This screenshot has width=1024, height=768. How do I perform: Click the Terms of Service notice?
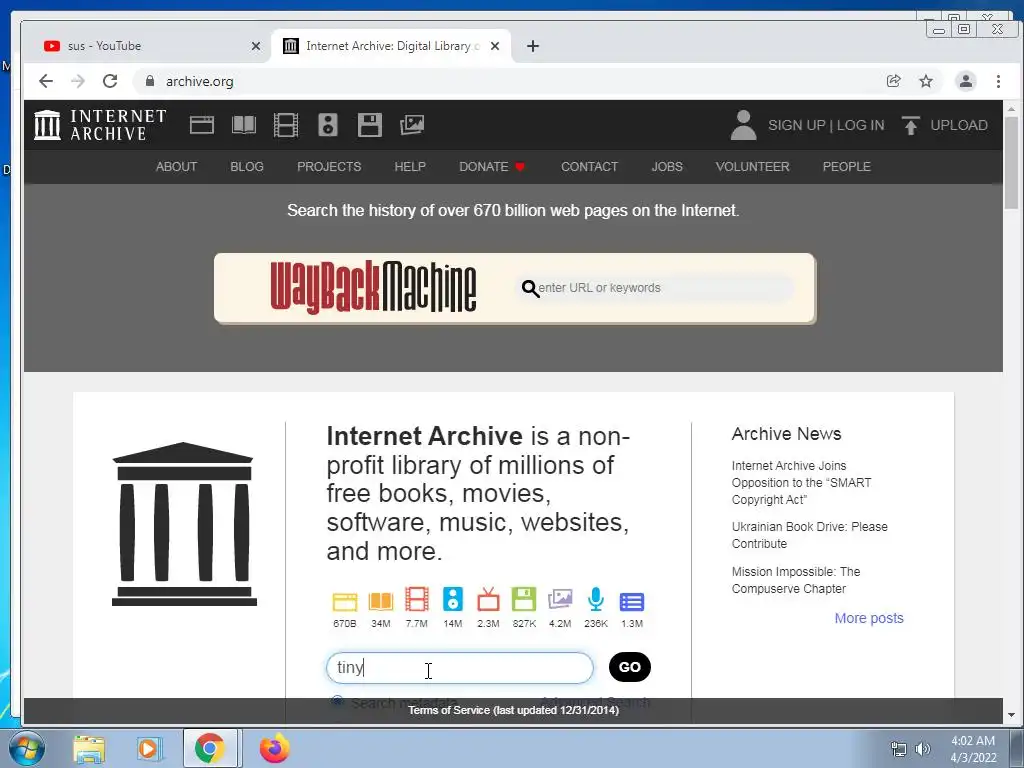513,710
